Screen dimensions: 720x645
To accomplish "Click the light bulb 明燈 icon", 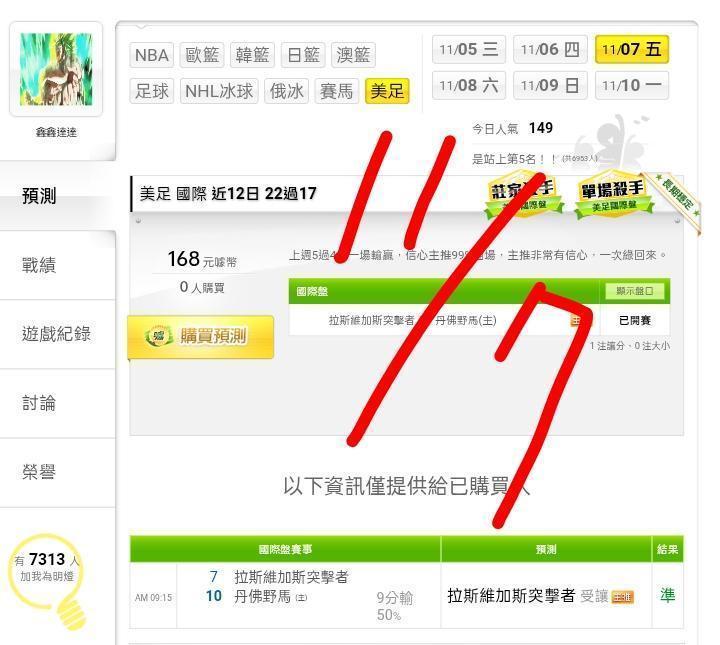I will point(47,581).
